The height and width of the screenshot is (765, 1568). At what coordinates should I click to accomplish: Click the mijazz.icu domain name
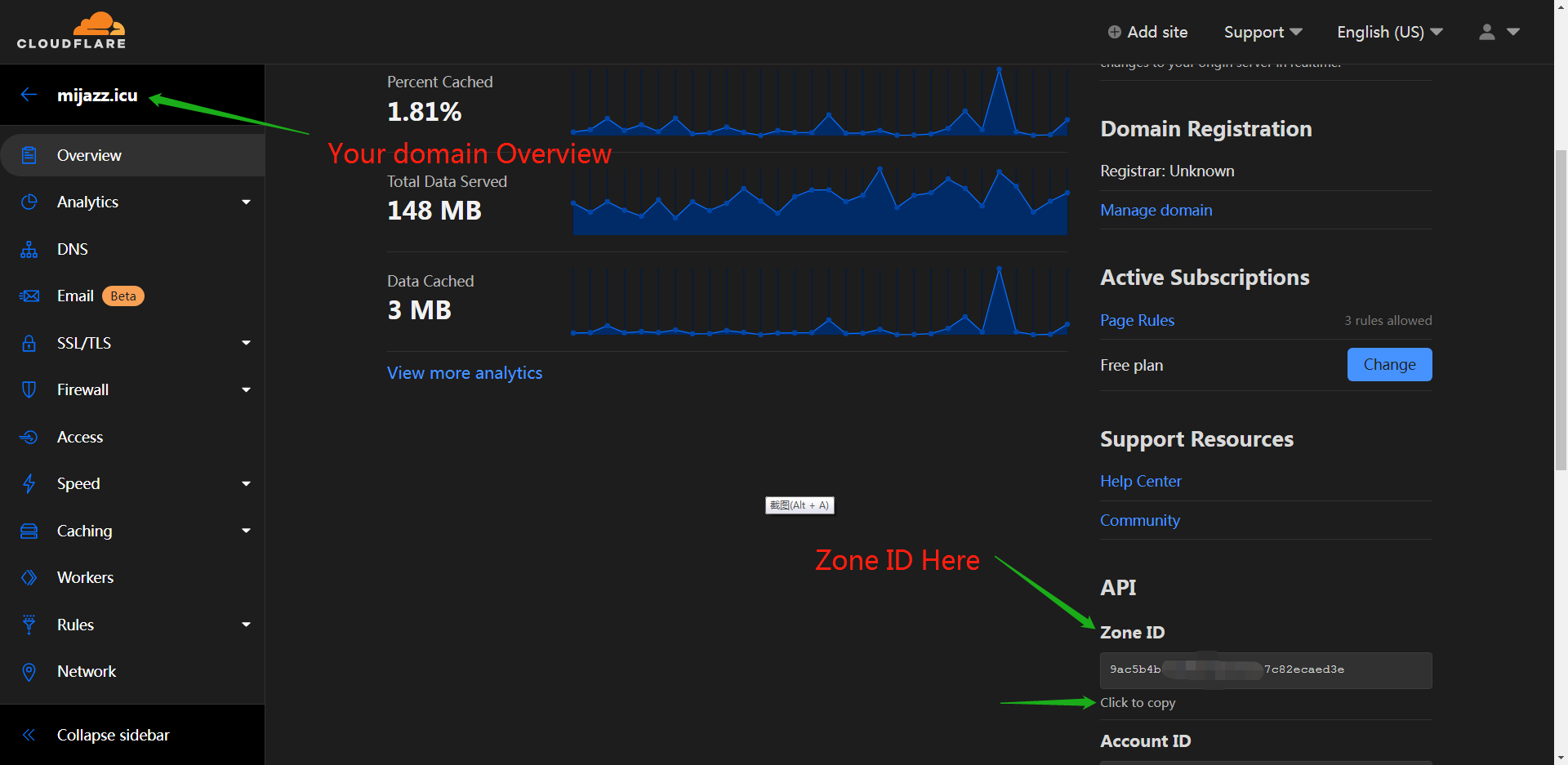click(x=97, y=96)
